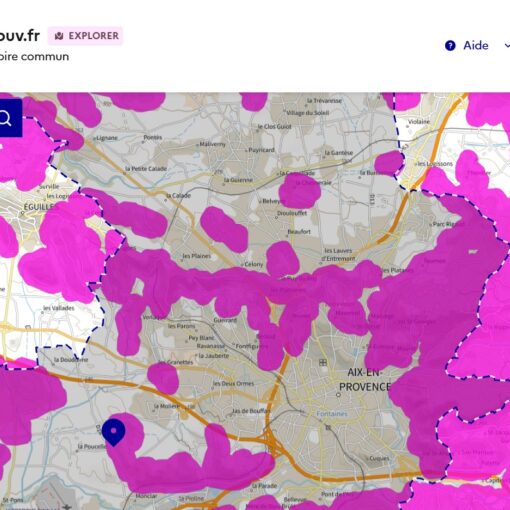Click the 'Guirand' label
Viewport: 510px width, 510px height.
[x=225, y=320]
